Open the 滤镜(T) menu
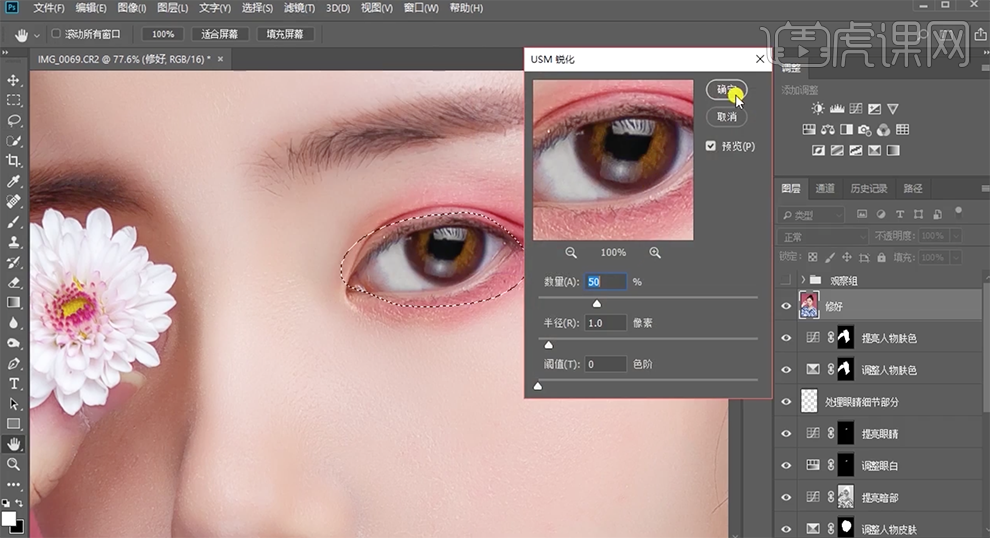Viewport: 990px width, 538px height. coord(299,8)
